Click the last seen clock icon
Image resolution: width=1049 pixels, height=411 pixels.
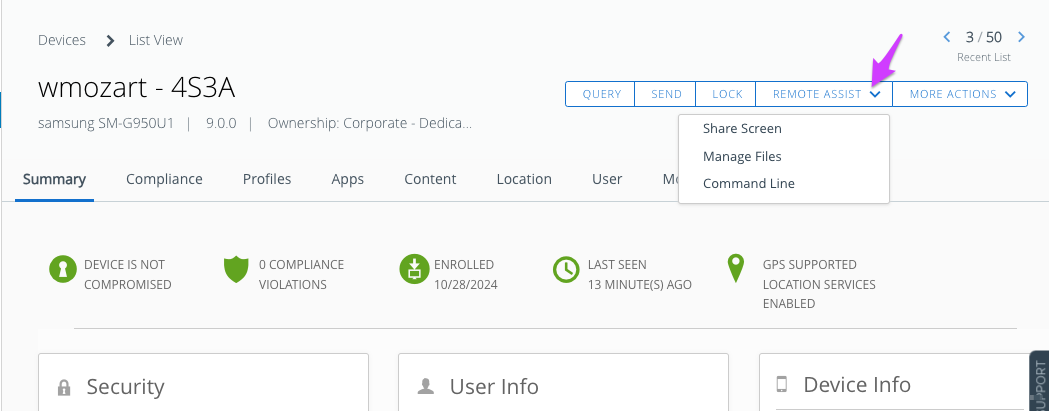click(566, 270)
